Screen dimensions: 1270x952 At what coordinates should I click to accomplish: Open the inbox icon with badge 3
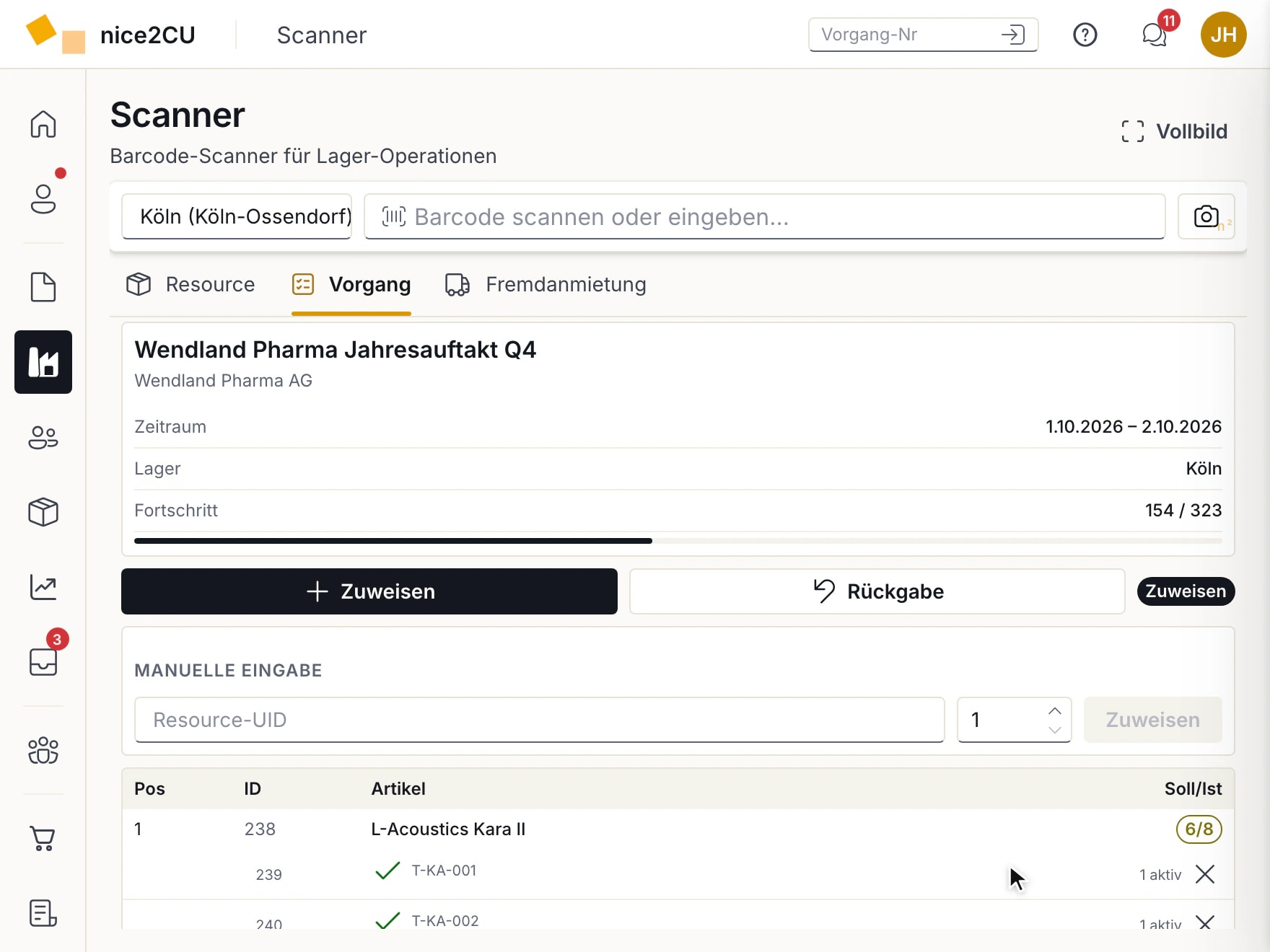pyautogui.click(x=43, y=662)
